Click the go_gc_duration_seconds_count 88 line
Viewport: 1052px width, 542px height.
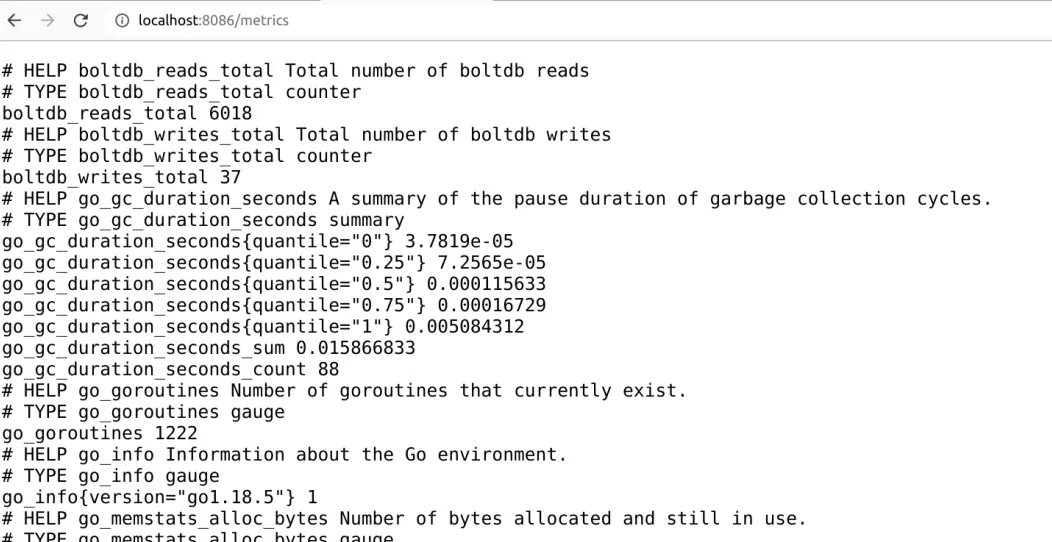pos(170,369)
